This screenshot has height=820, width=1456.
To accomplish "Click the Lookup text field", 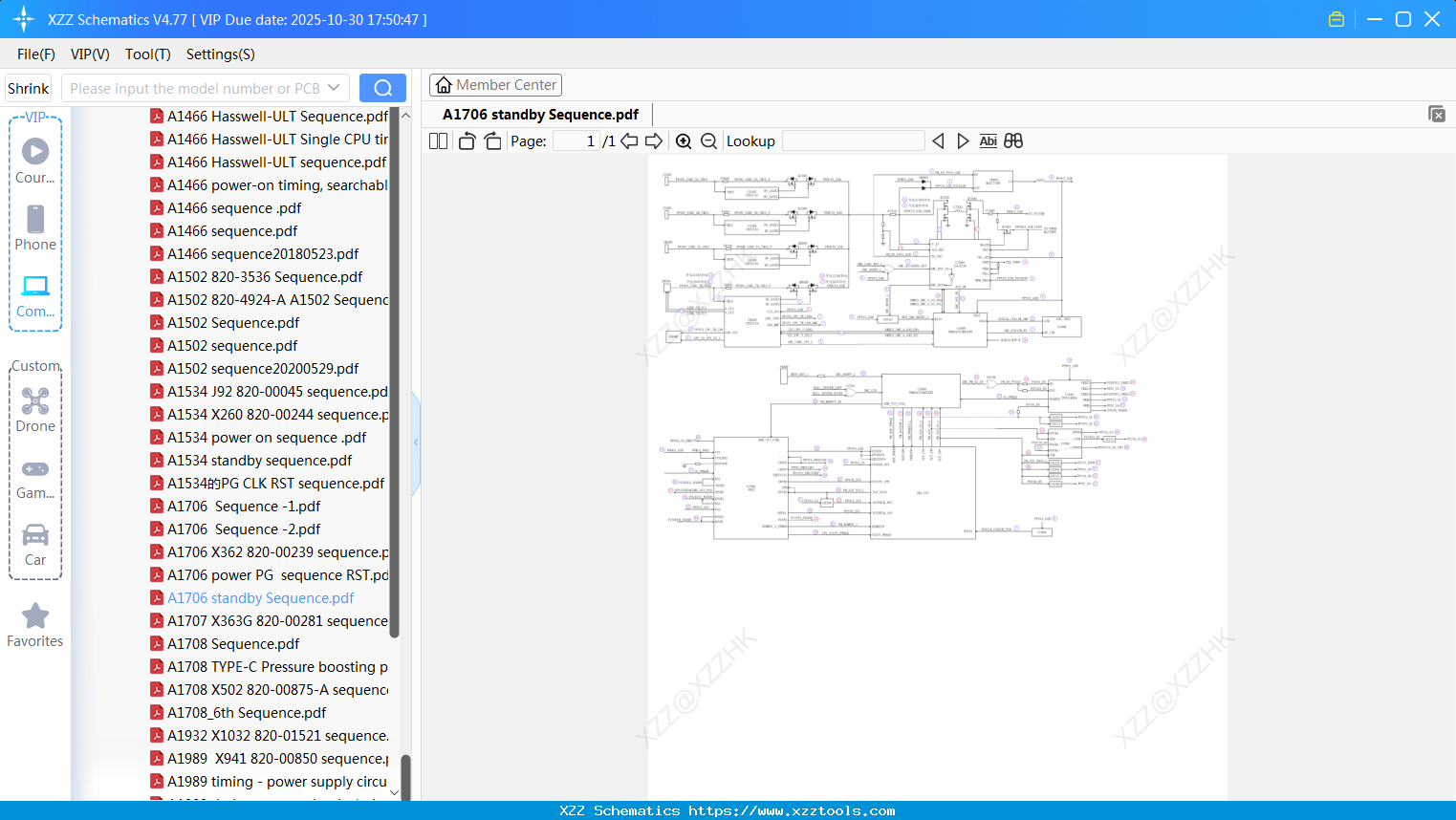I will [x=853, y=141].
